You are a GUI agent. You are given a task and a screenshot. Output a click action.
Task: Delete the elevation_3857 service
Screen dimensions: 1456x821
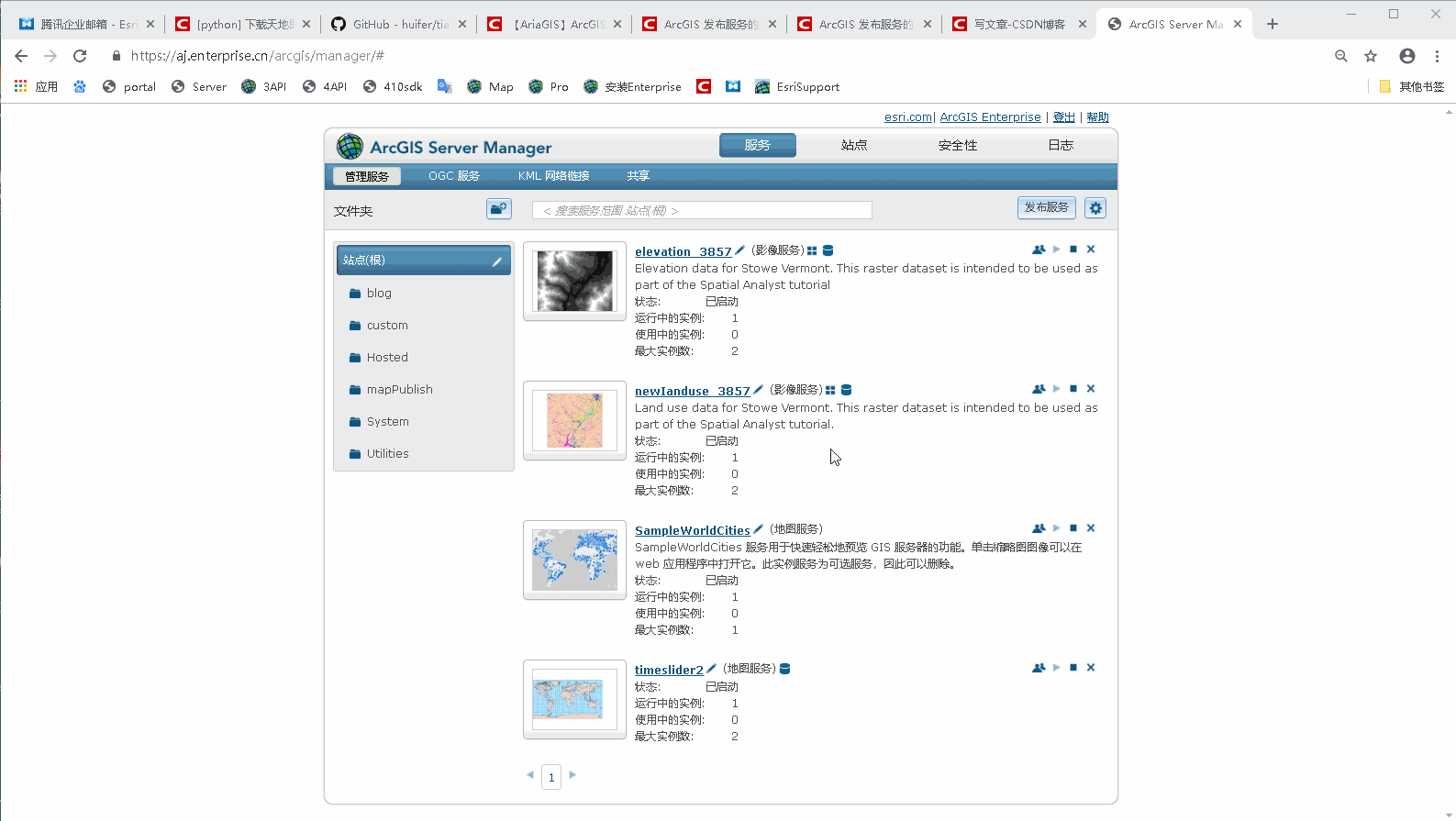(1091, 250)
